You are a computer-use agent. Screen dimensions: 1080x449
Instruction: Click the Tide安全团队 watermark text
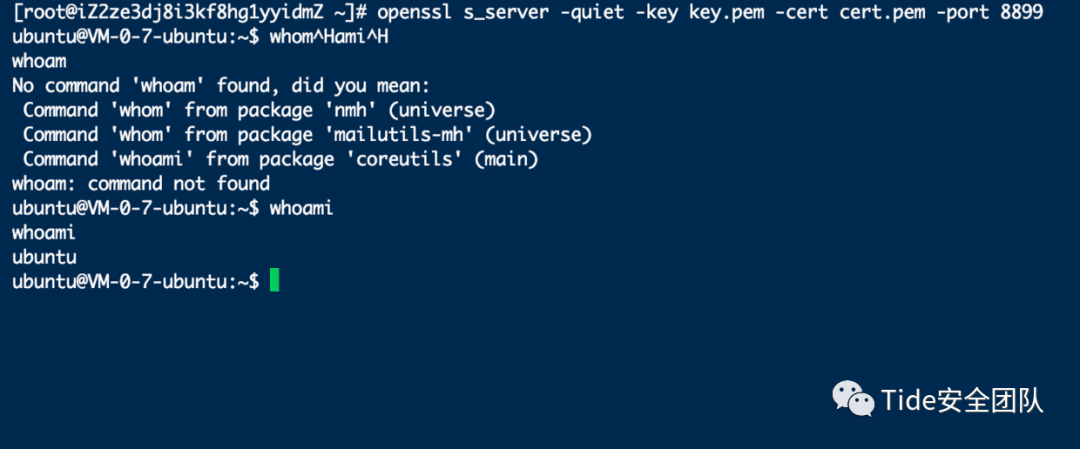click(x=963, y=399)
